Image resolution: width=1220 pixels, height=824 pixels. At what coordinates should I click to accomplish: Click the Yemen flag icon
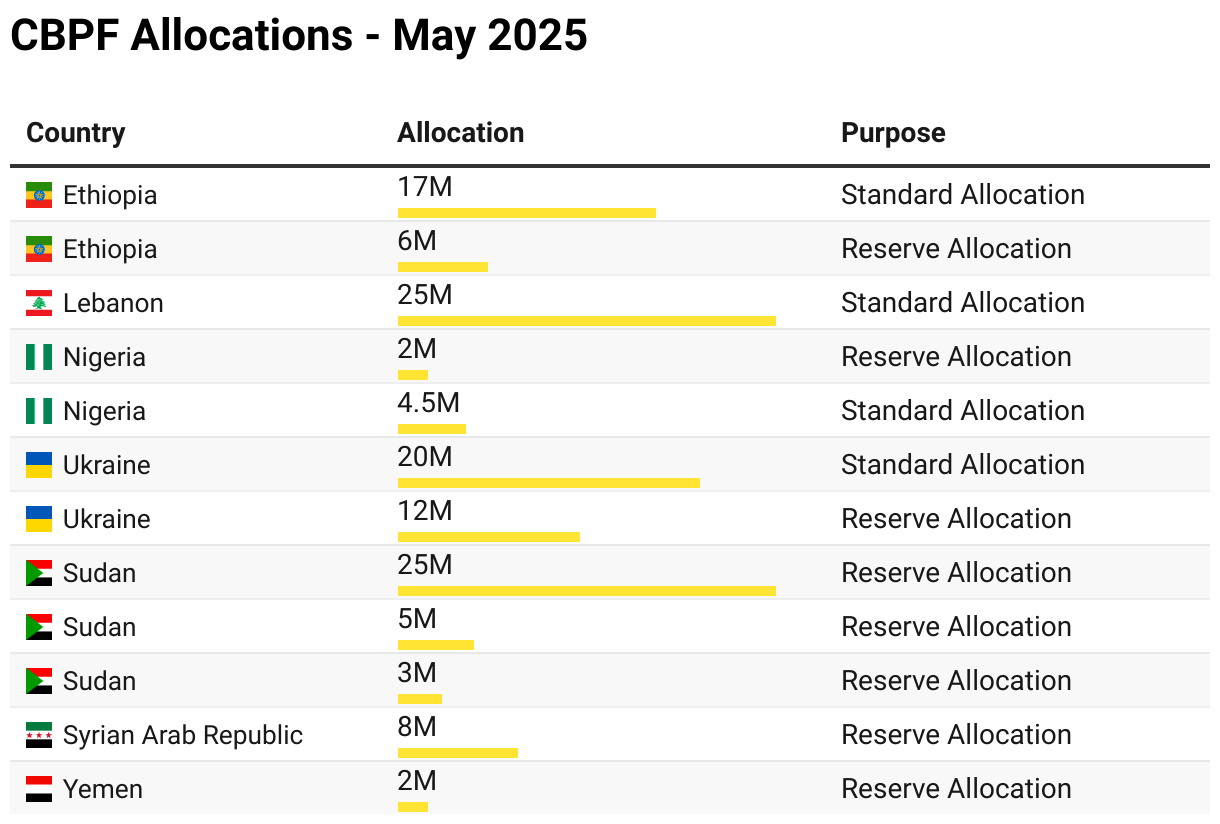39,790
